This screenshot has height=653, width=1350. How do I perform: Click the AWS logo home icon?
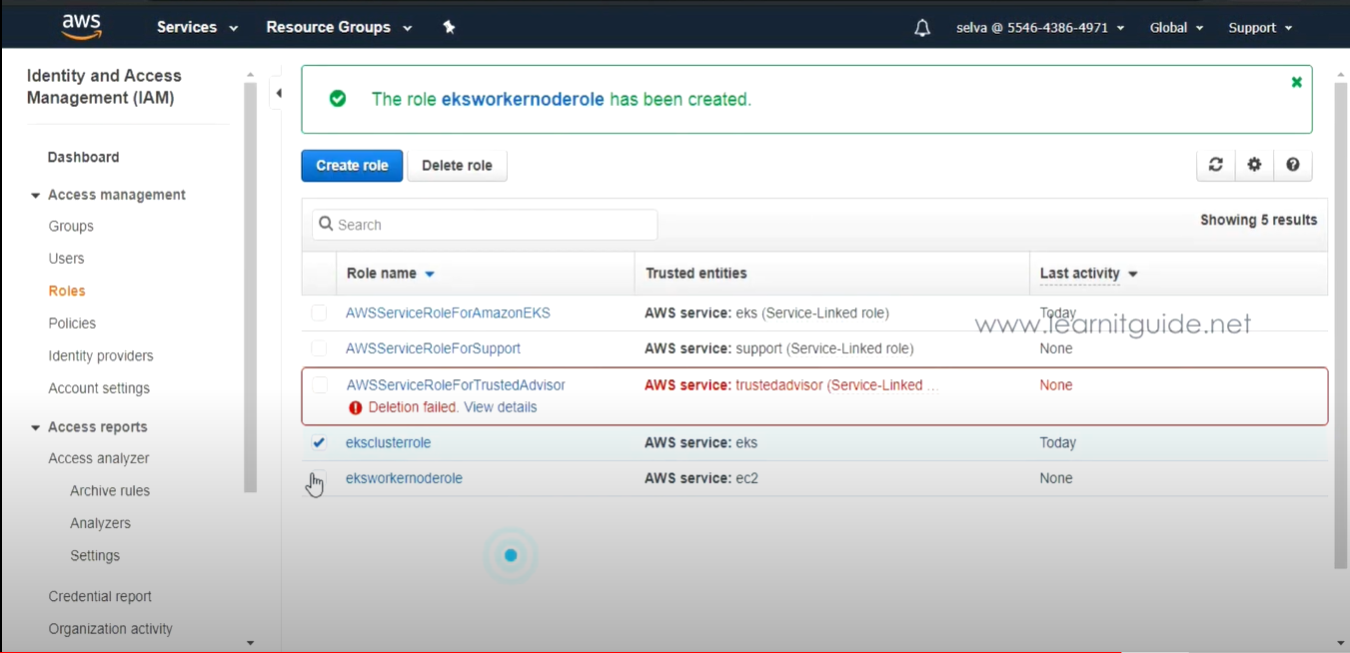tap(81, 27)
